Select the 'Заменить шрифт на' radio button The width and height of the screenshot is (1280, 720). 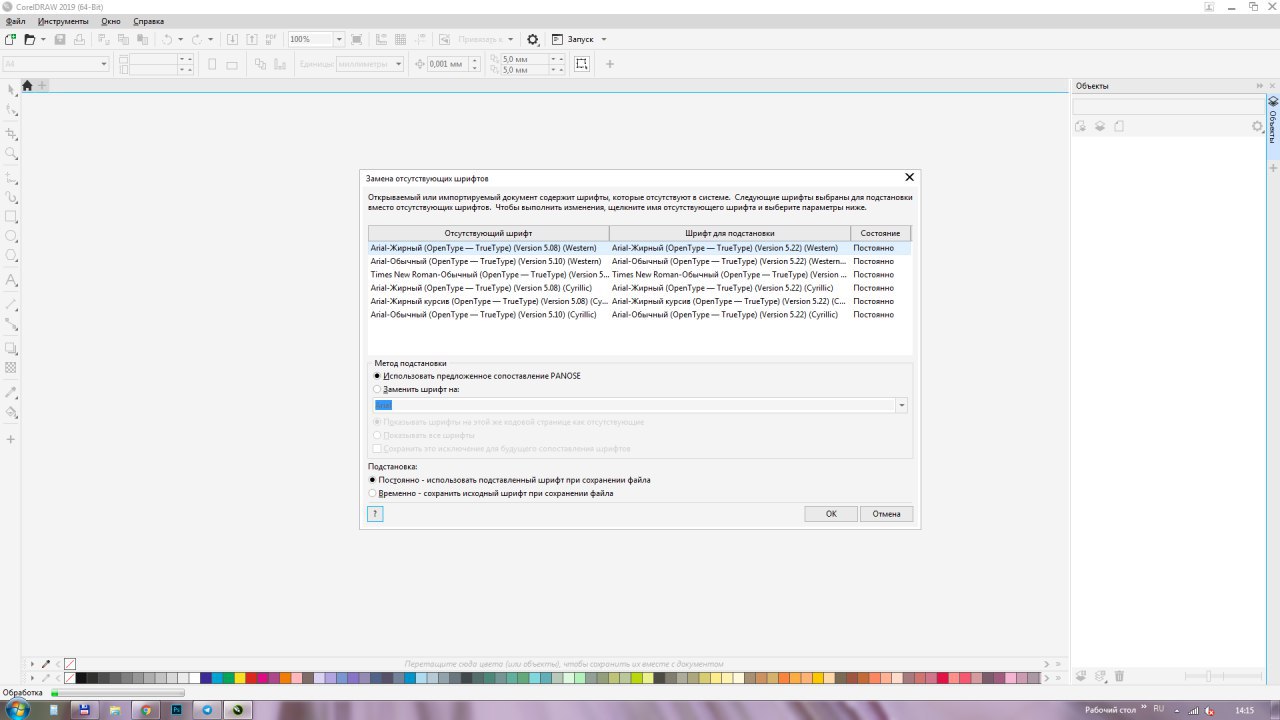[x=377, y=389]
